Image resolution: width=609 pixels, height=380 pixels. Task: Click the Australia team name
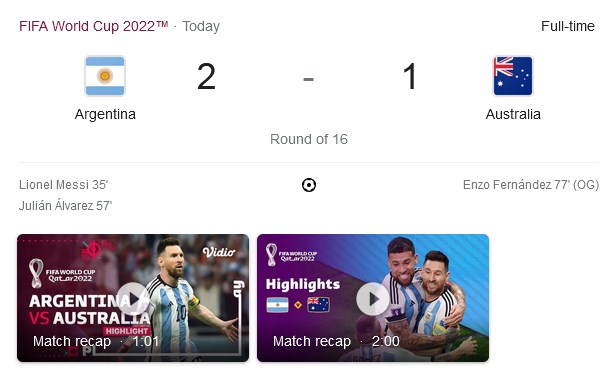[x=513, y=114]
